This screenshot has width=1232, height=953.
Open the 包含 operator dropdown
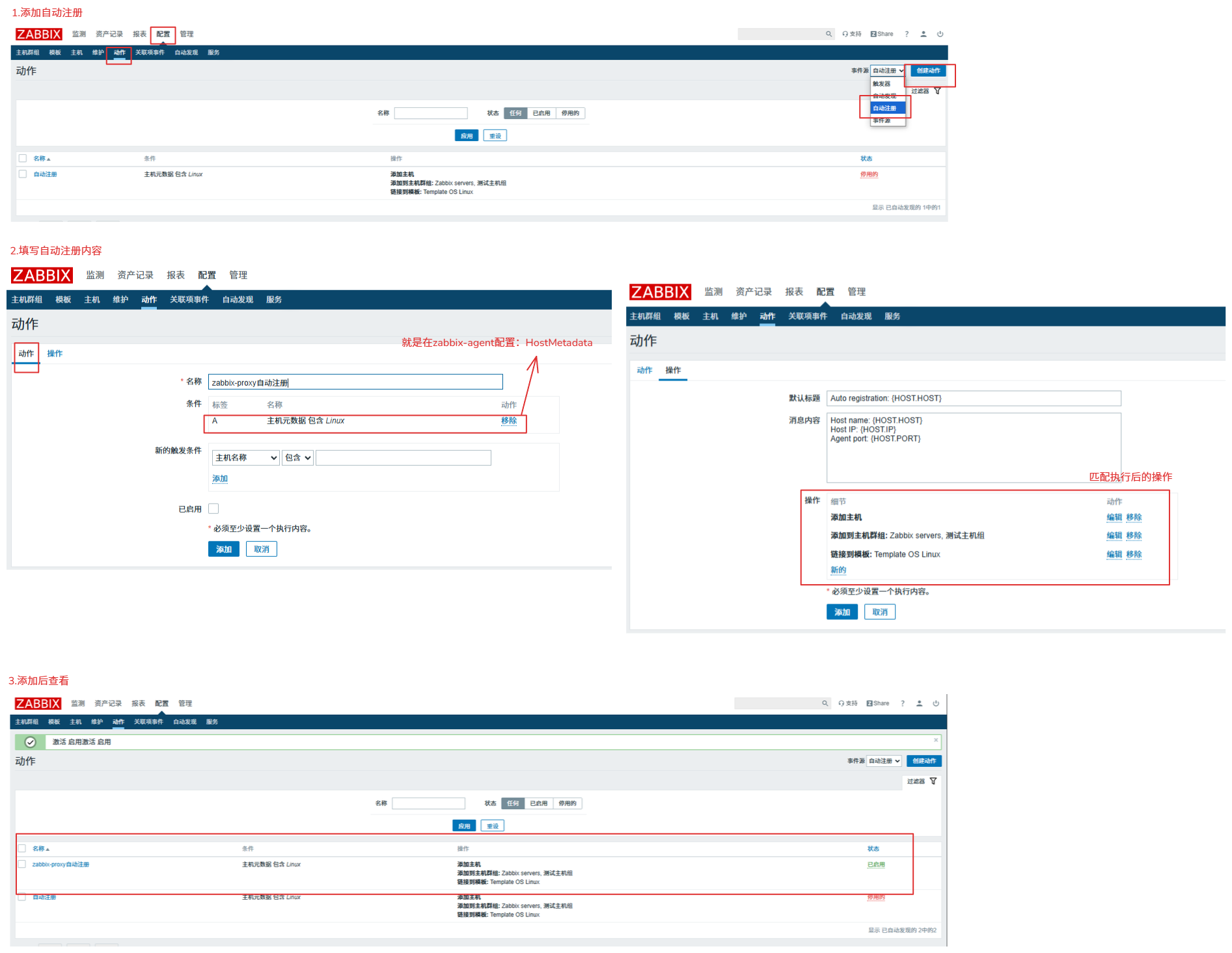(x=297, y=458)
